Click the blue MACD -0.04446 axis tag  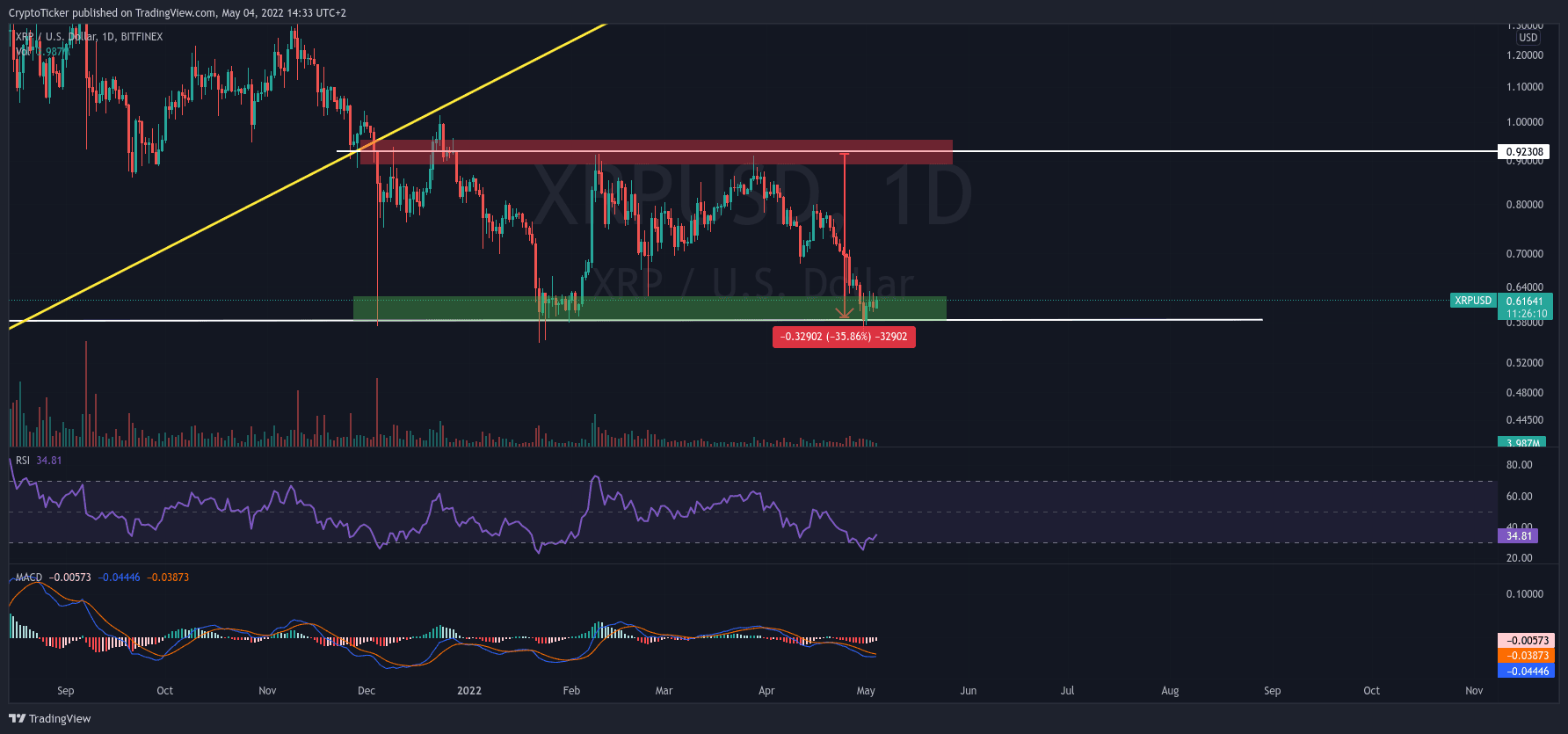pos(1525,671)
